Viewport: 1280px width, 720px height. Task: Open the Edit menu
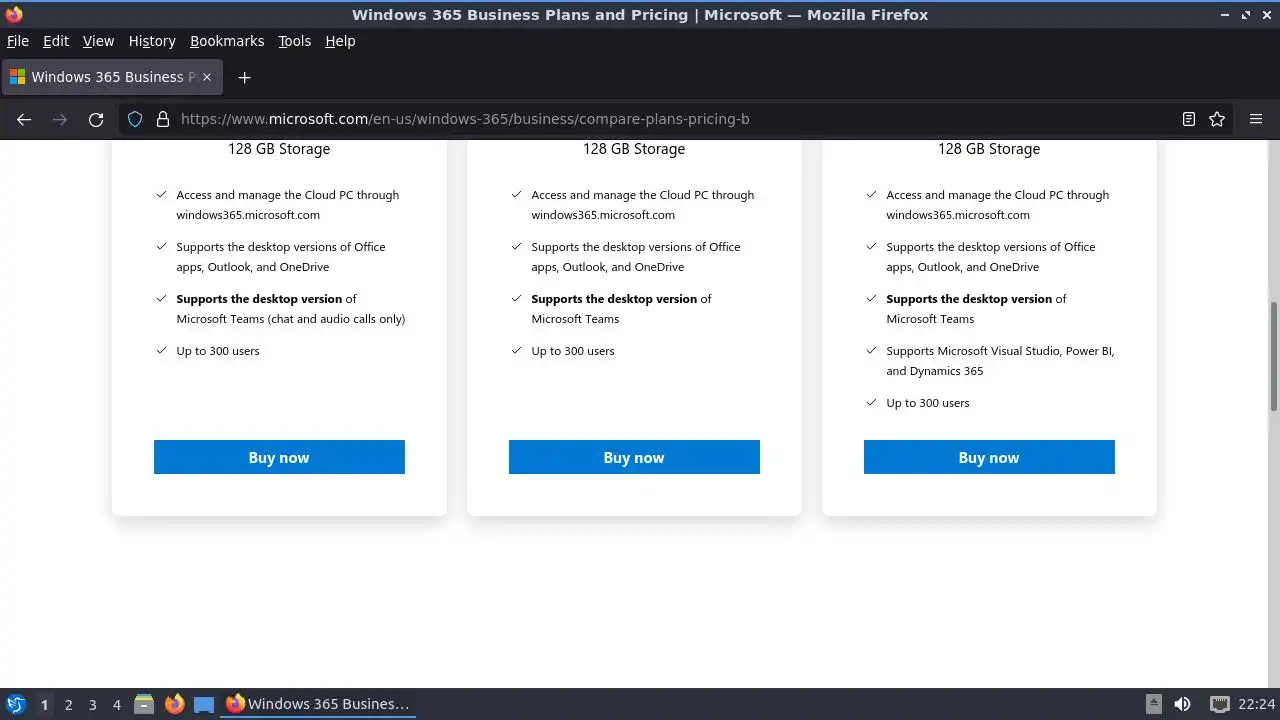coord(56,41)
